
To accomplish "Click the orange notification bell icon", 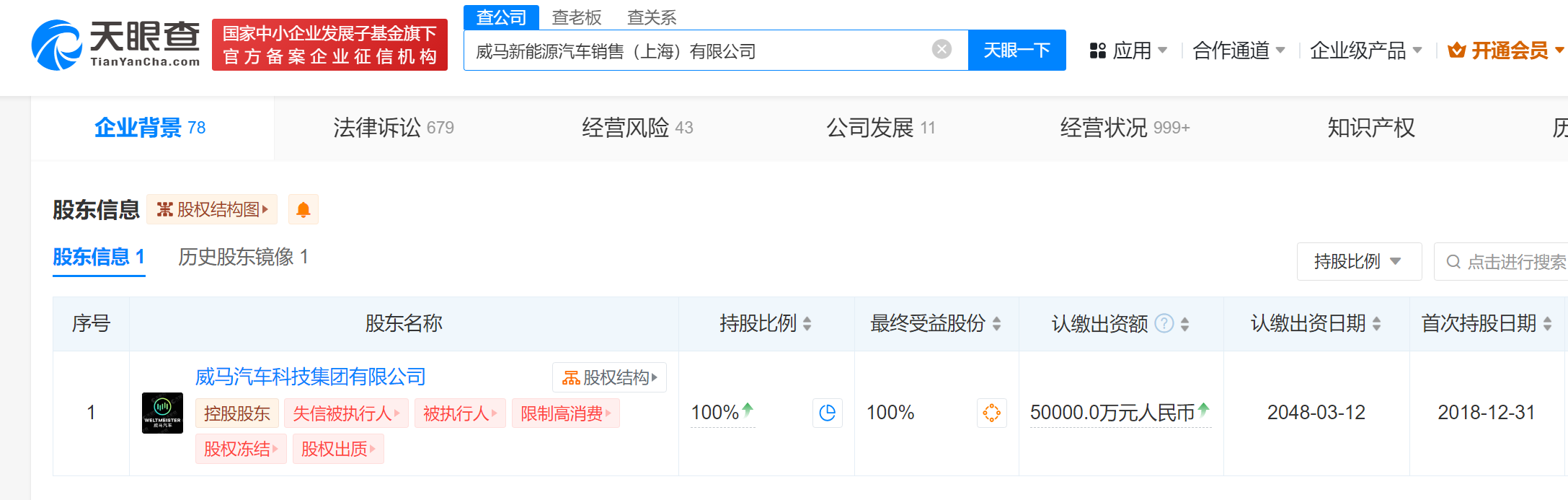I will 304,210.
